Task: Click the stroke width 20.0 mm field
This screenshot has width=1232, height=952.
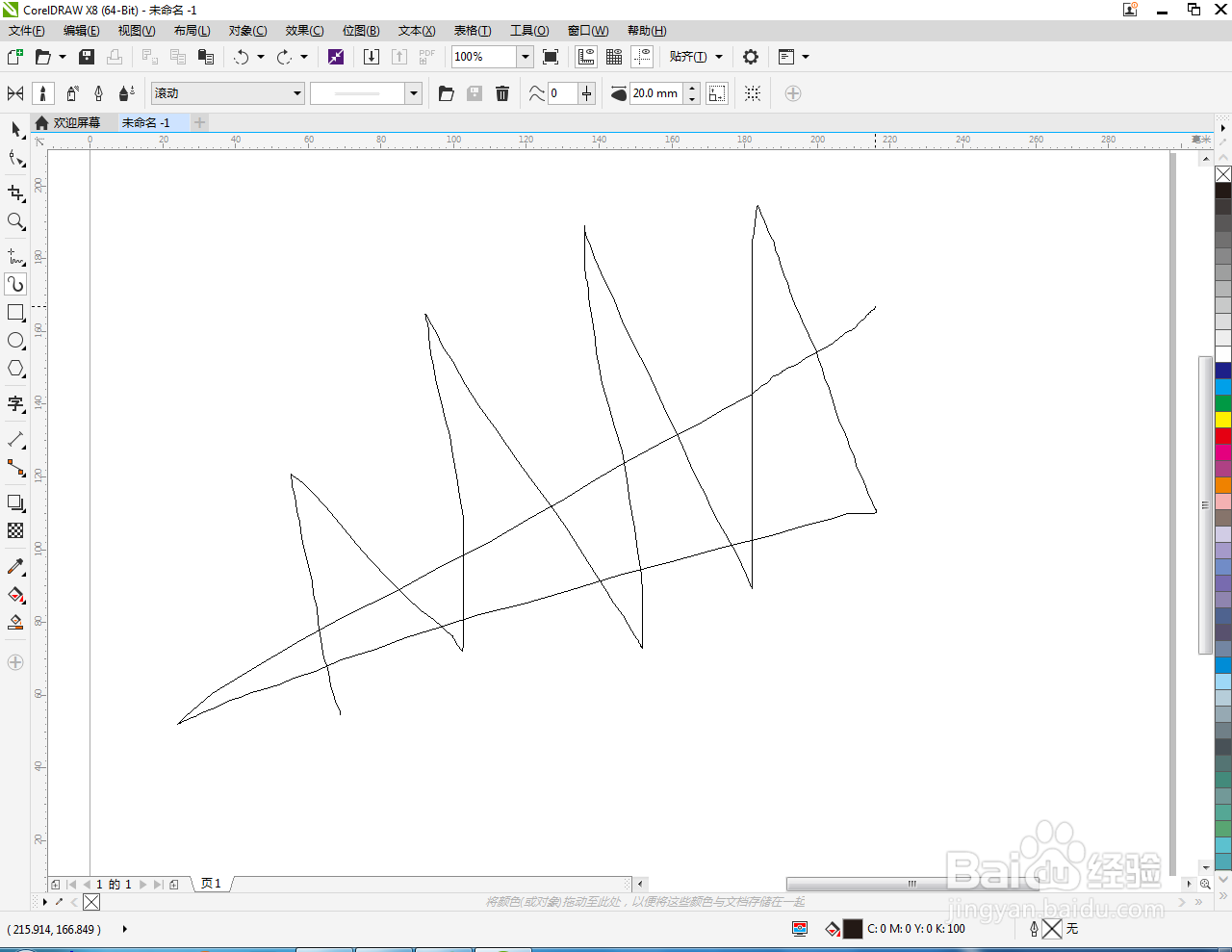Action: 656,93
